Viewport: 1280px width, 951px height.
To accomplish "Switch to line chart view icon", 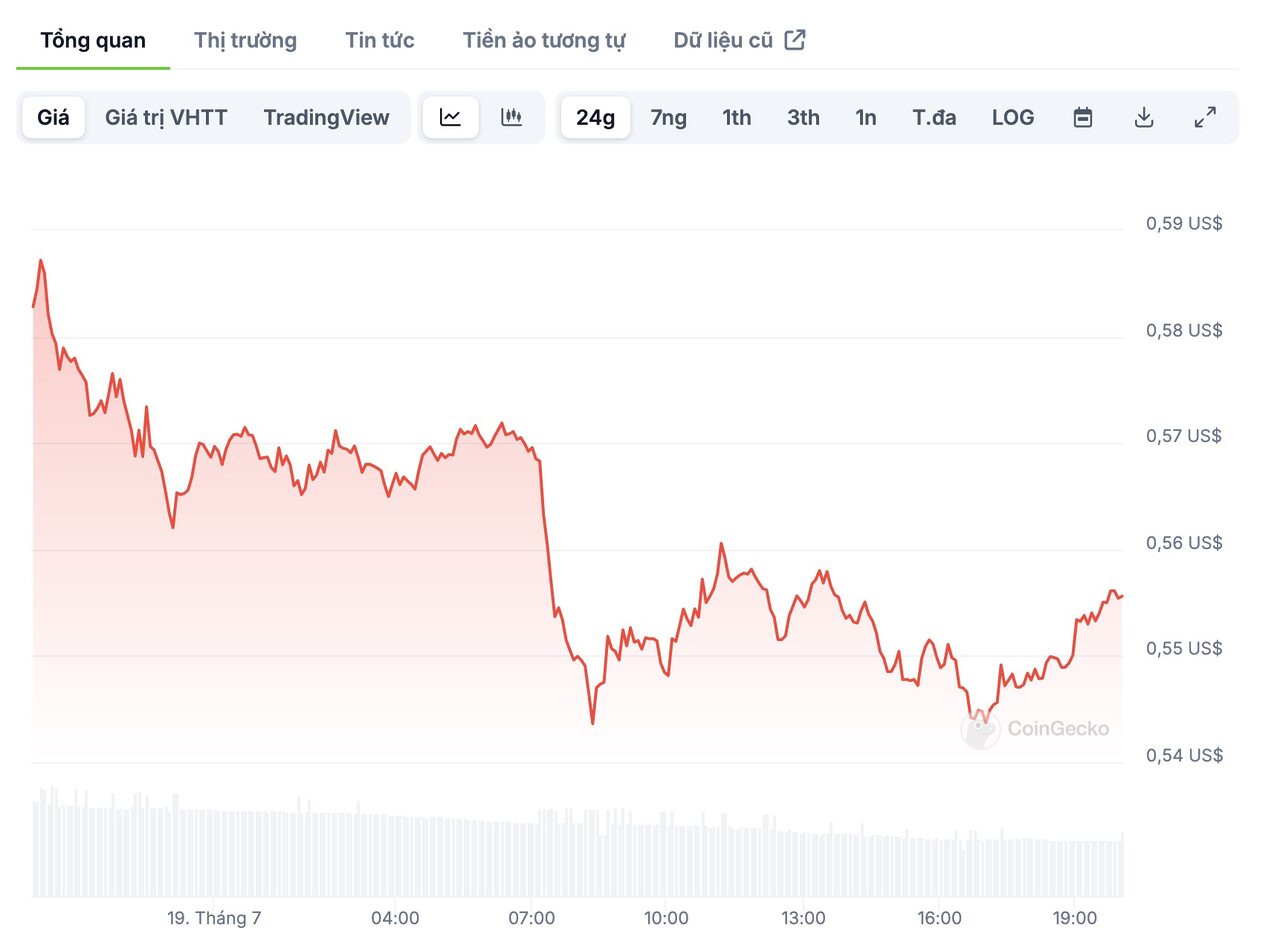I will (450, 117).
